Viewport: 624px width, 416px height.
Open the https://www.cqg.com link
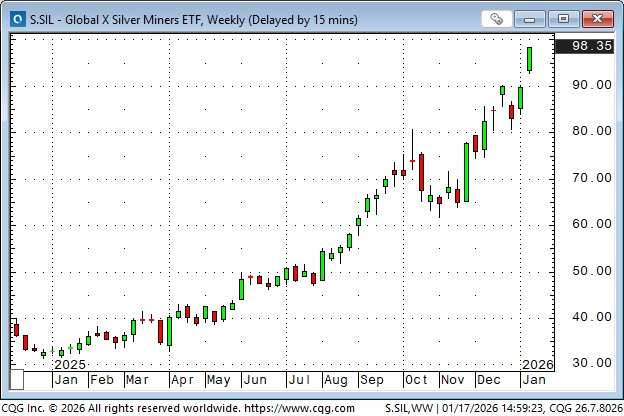(x=298, y=408)
